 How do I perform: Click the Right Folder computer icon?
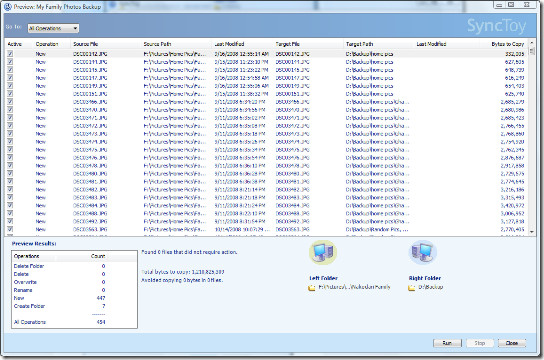pyautogui.click(x=422, y=252)
